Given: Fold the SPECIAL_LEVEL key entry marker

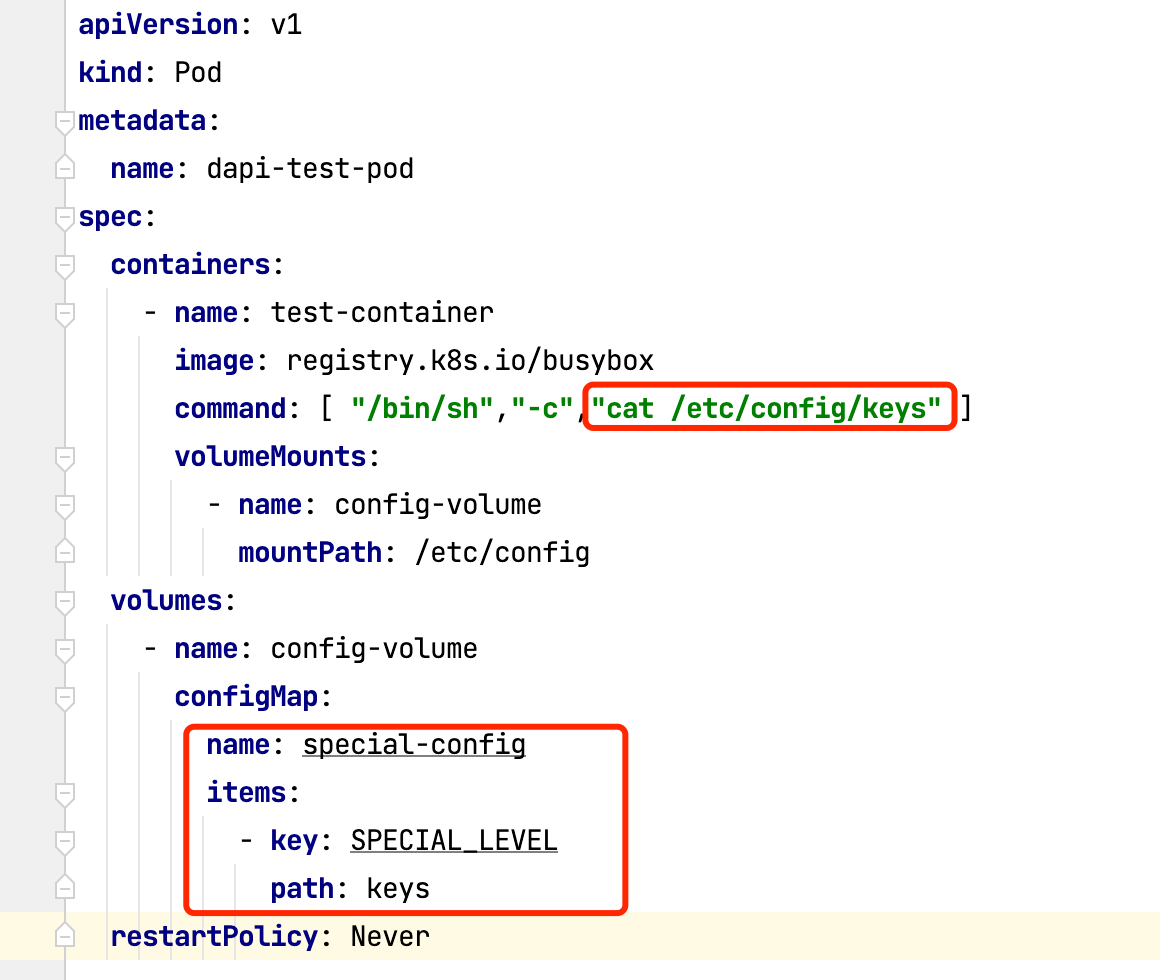Looking at the screenshot, I should (x=65, y=842).
